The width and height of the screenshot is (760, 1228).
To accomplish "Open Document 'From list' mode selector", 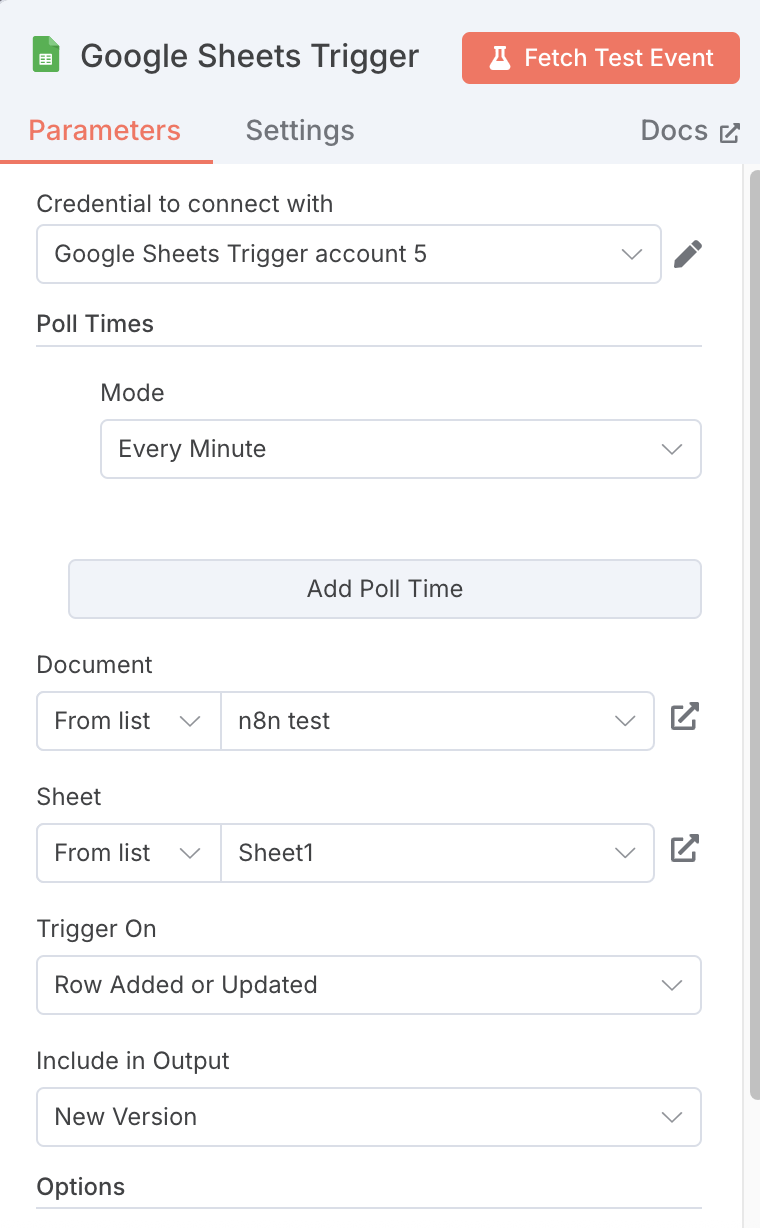I will (127, 721).
